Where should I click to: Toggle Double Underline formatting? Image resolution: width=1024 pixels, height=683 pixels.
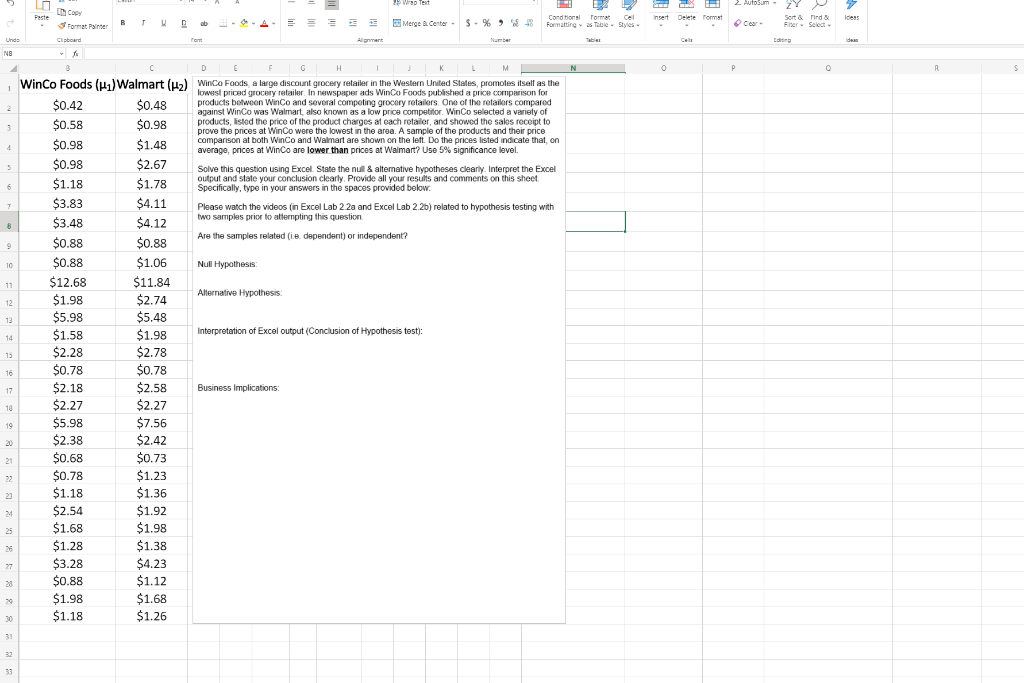coord(184,23)
